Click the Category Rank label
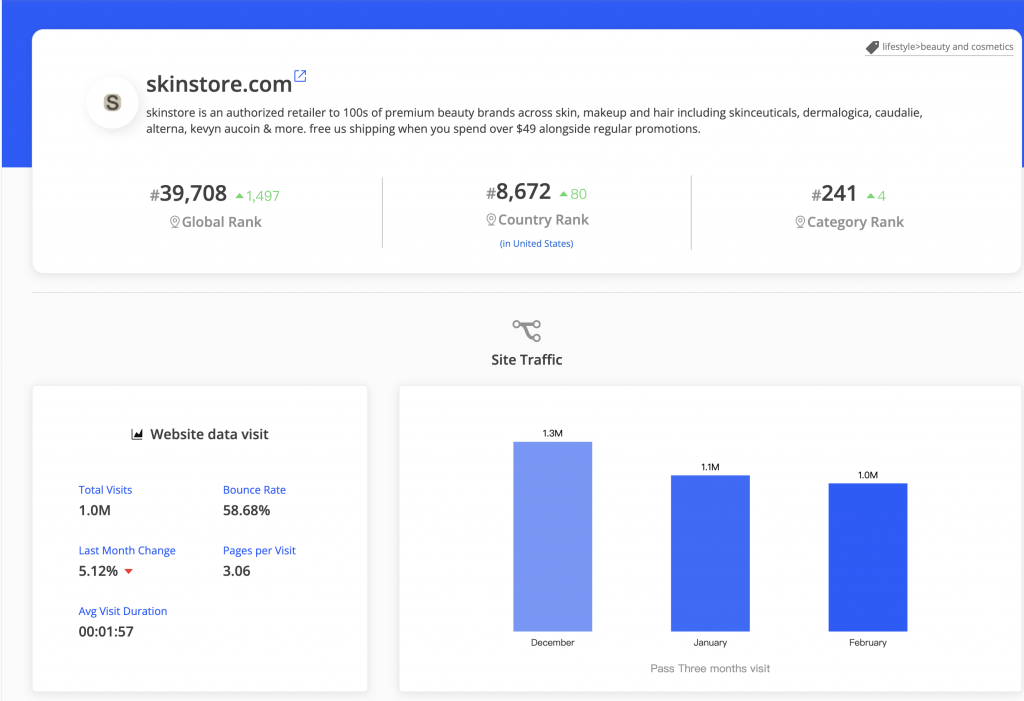This screenshot has width=1024, height=701. 856,222
